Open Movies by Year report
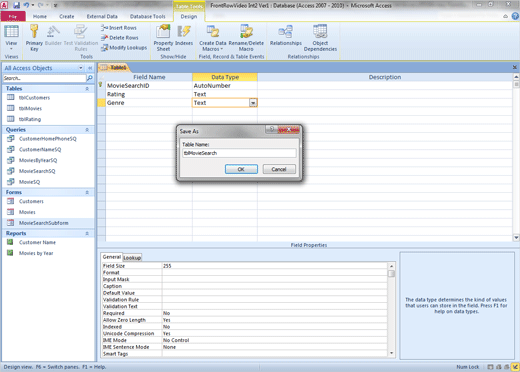This screenshot has width=520, height=372. click(36, 253)
